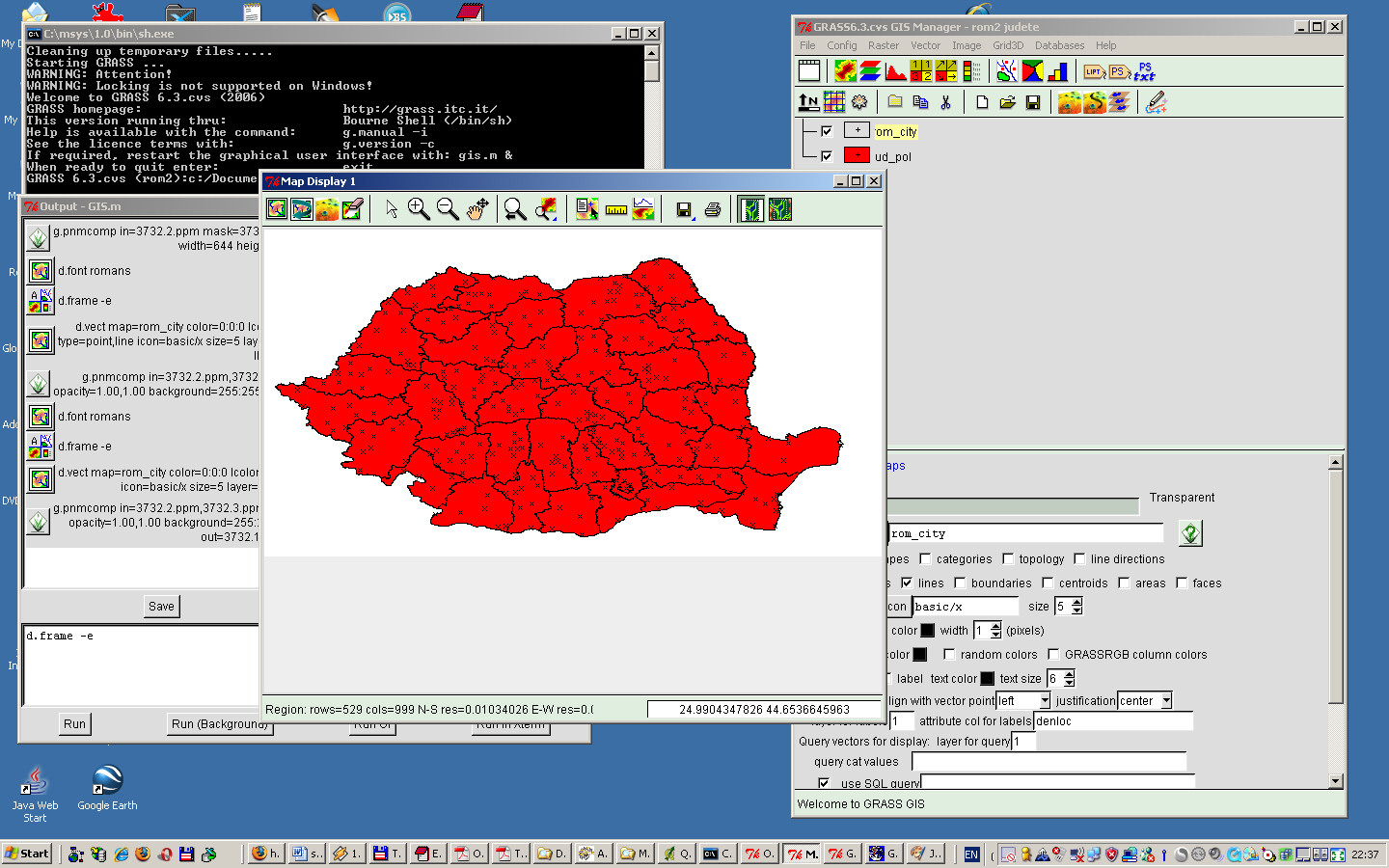Check the random colors option
This screenshot has width=1389, height=868.
949,654
